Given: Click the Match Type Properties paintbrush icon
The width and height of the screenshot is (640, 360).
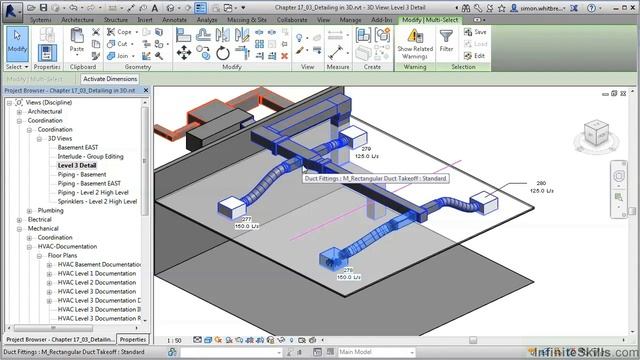Looking at the screenshot, I should click(x=96, y=56).
